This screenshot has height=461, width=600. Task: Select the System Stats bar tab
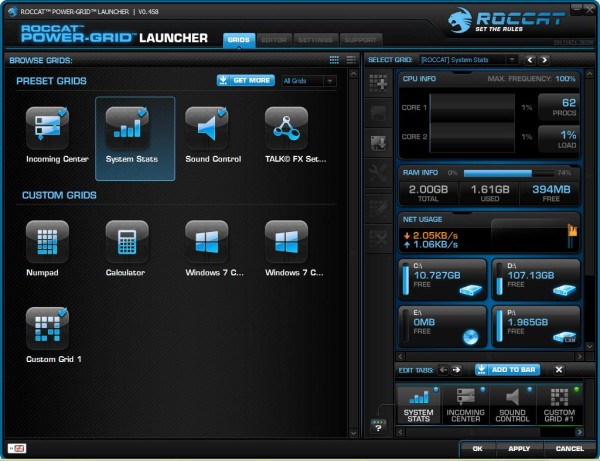tap(418, 405)
